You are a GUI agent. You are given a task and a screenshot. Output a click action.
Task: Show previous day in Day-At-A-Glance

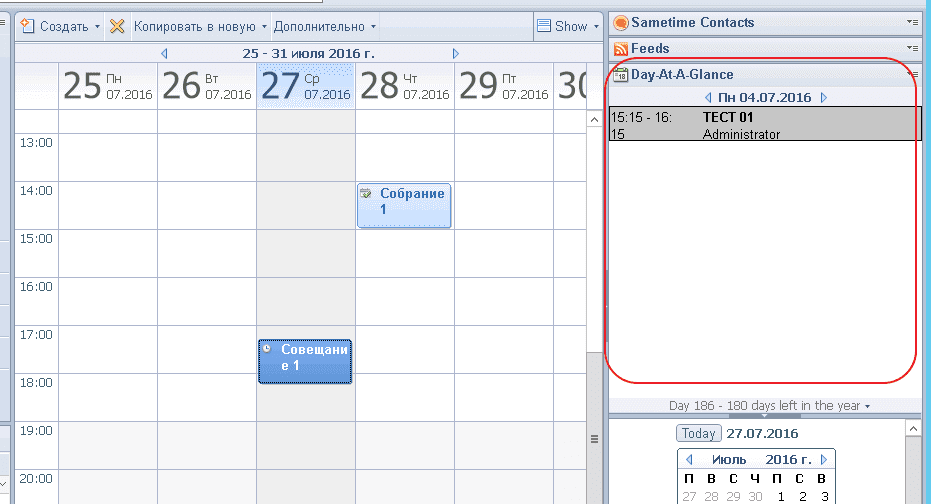[708, 98]
